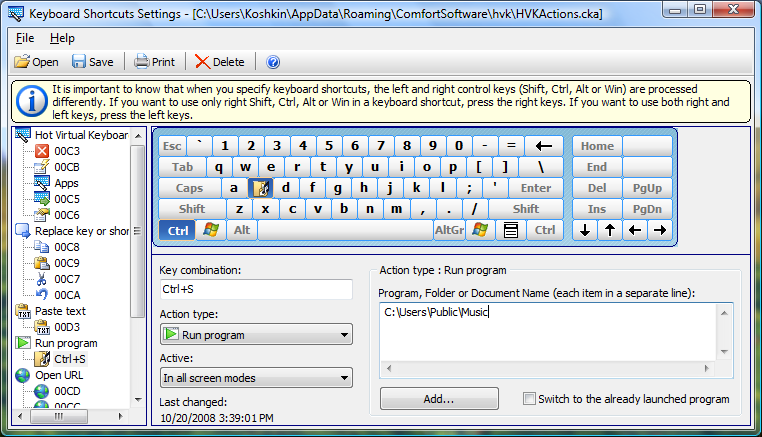
Task: Click the tree horizontal scrollbar thumb
Action: [59, 416]
